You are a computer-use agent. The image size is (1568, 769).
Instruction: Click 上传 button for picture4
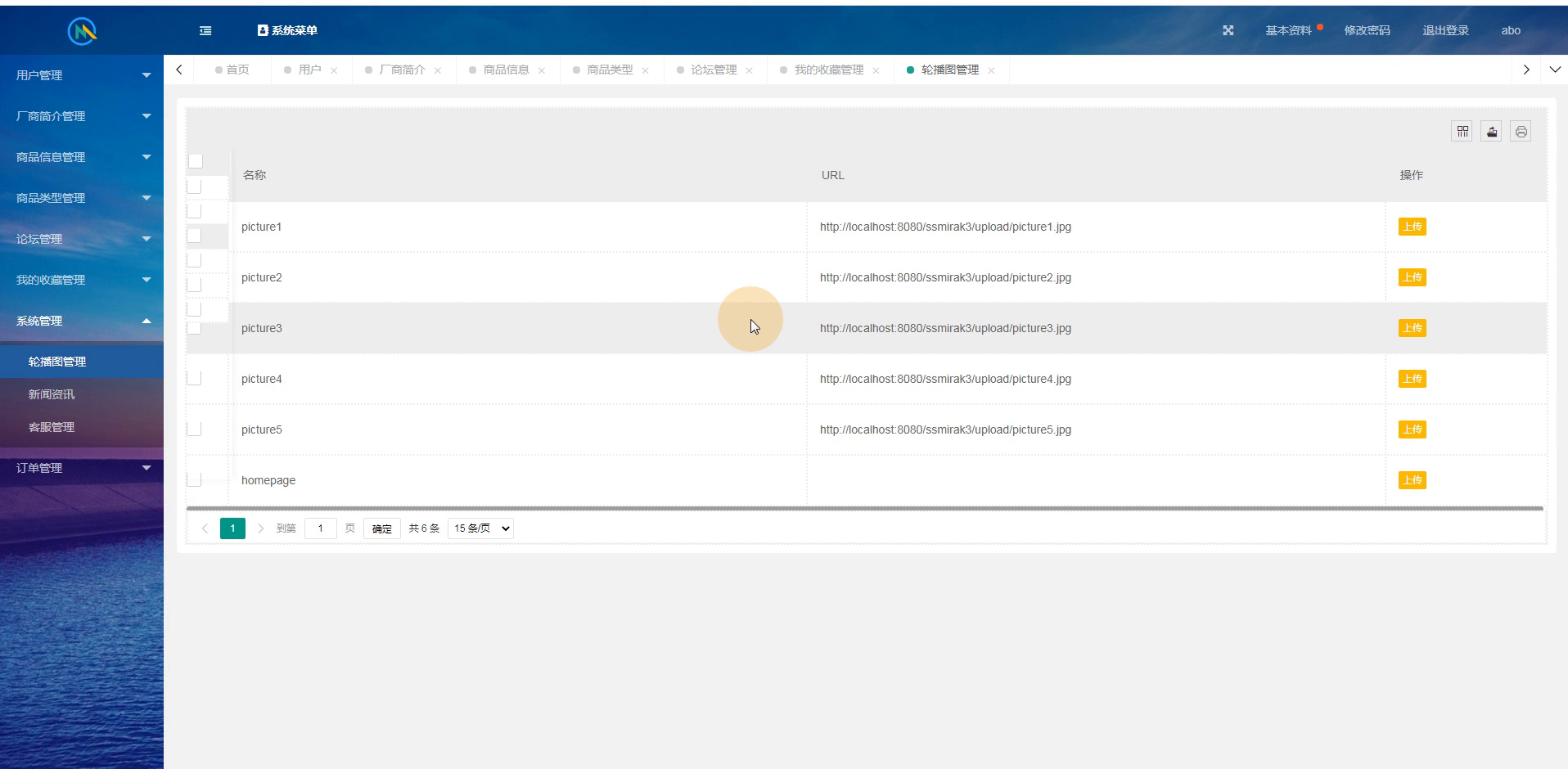pos(1412,379)
